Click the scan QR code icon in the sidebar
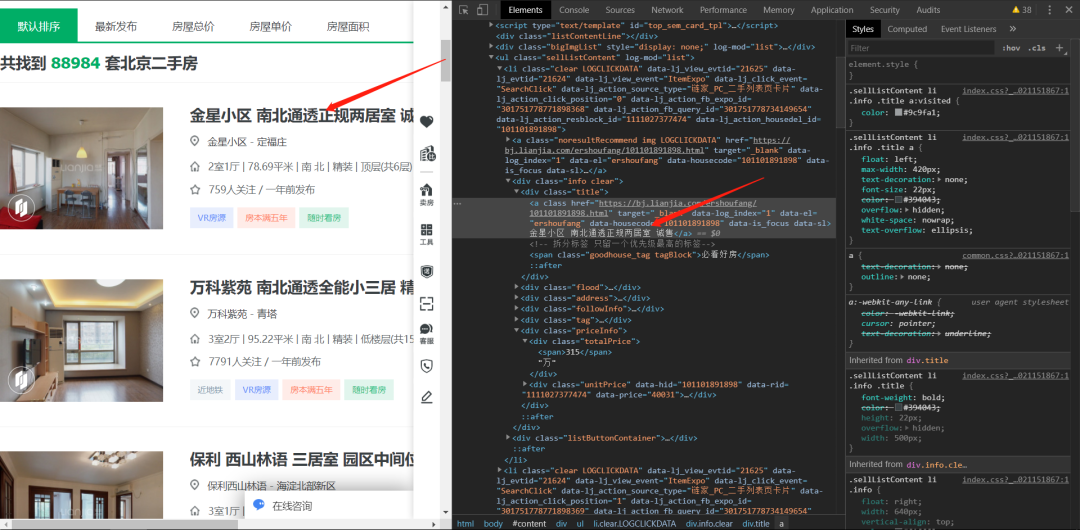 [x=426, y=303]
